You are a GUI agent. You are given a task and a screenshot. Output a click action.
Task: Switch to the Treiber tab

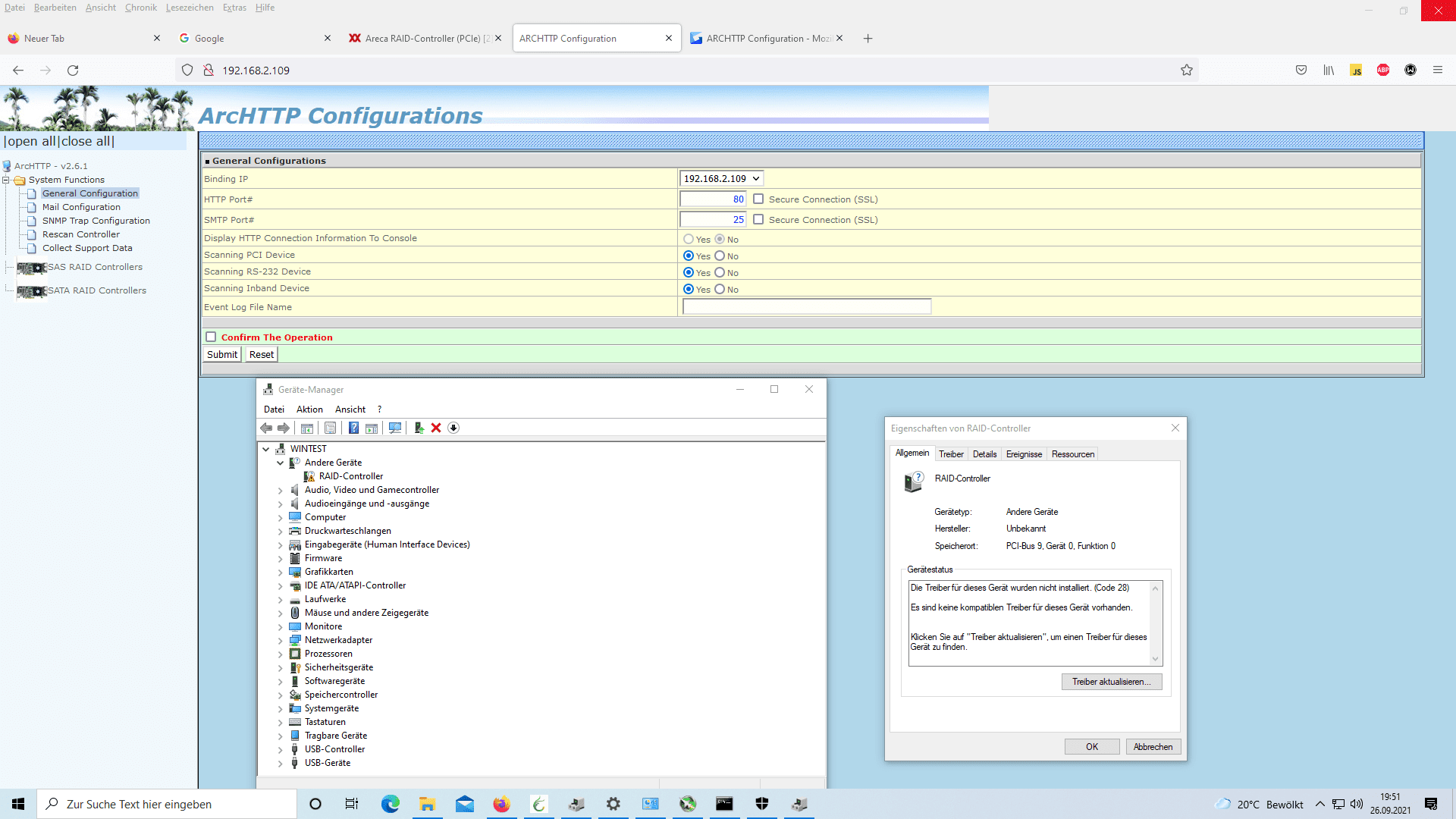[x=951, y=454]
